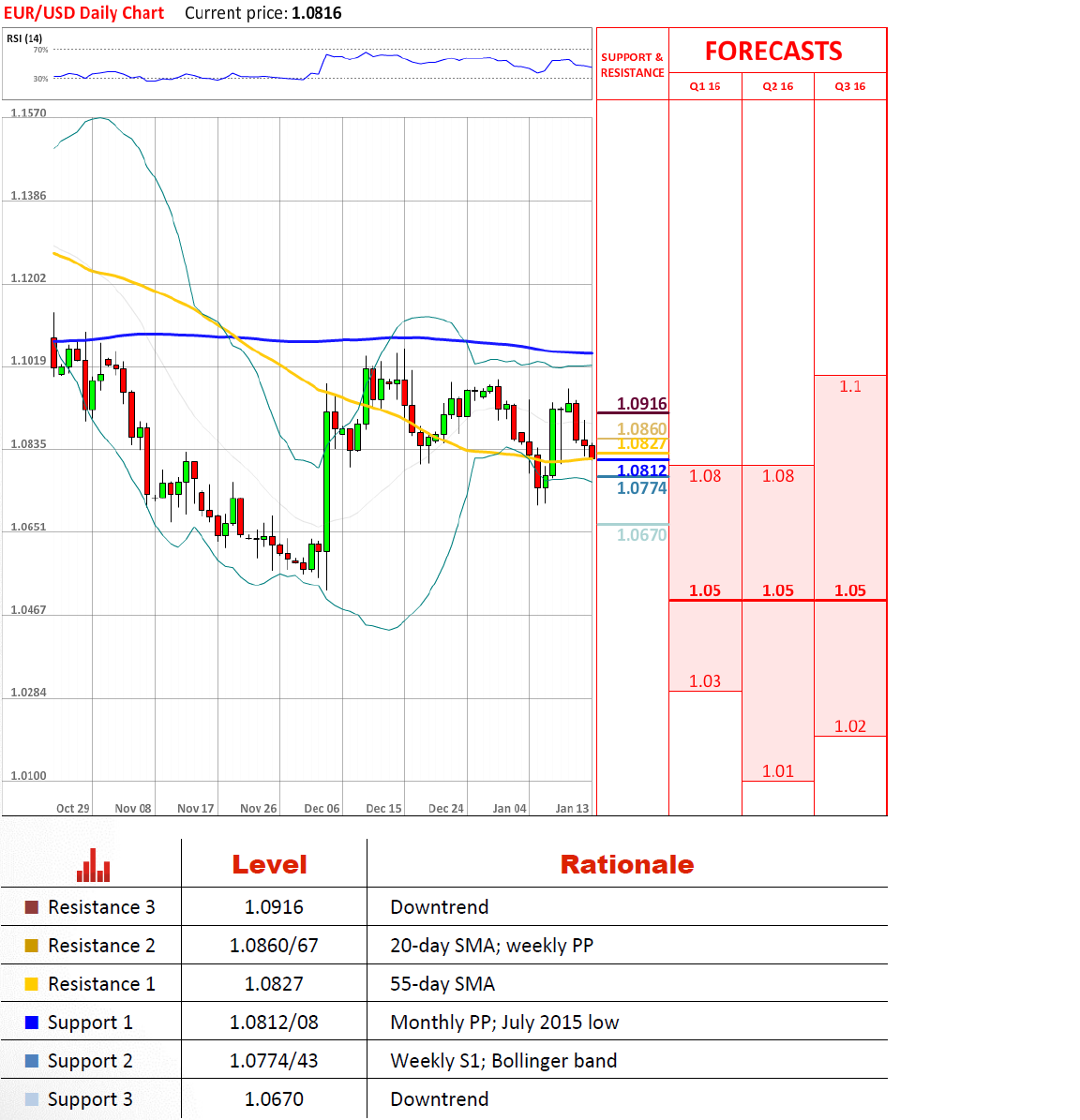This screenshot has height=1120, width=1080.
Task: Select the Q3 16 forecast column header
Action: point(850,86)
